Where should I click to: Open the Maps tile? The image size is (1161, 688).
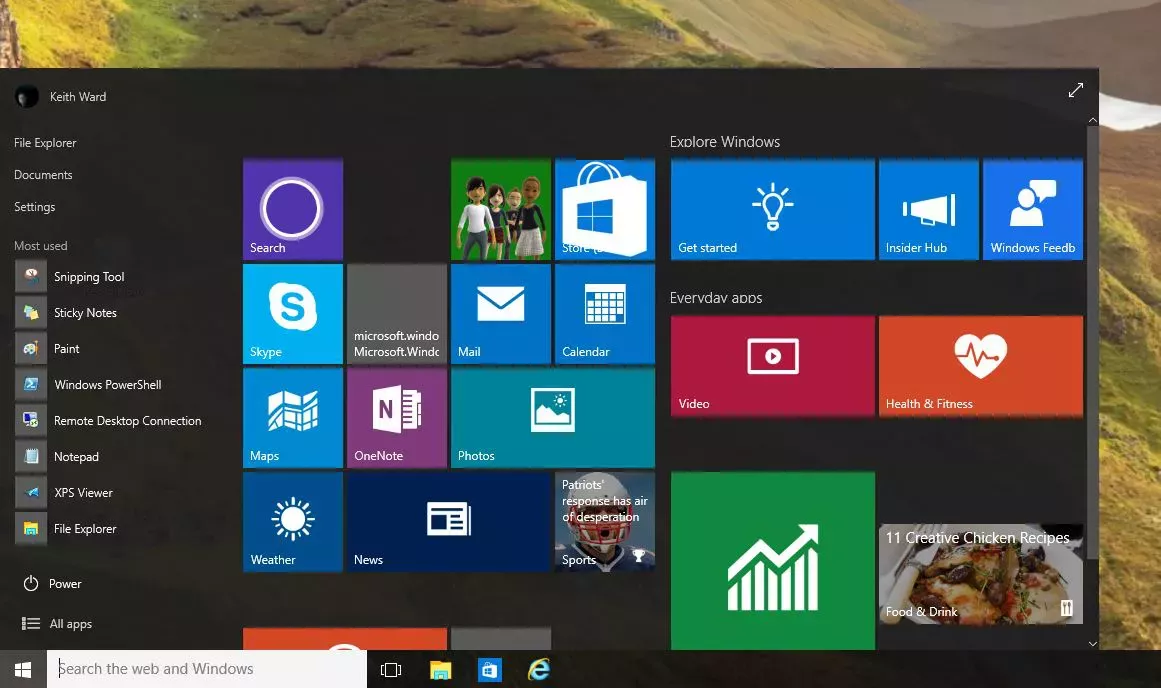(292, 418)
